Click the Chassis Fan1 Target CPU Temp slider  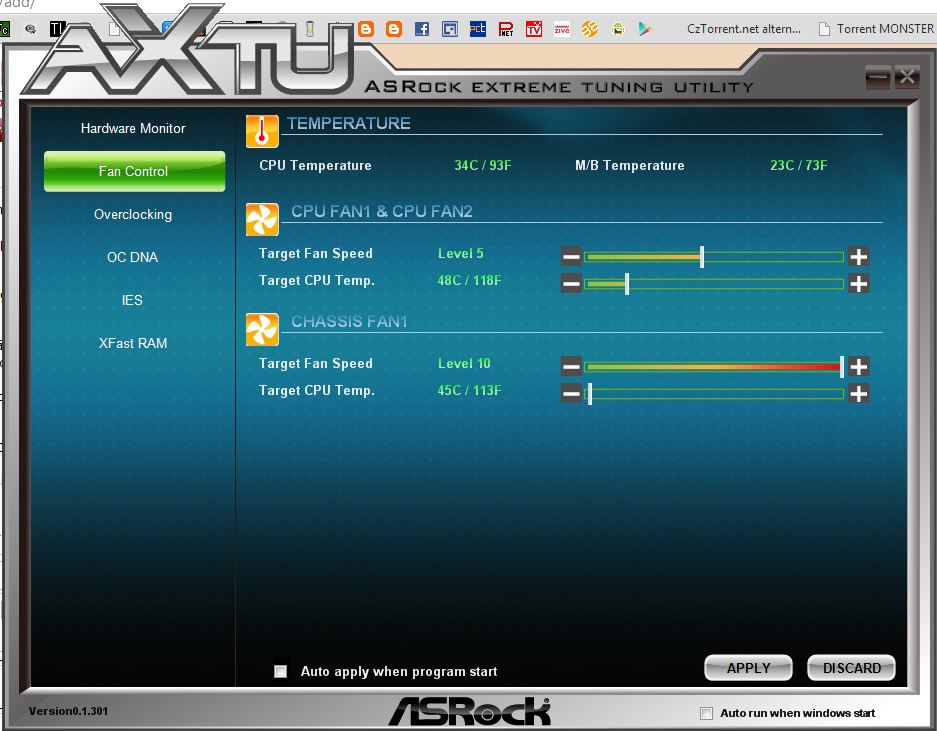tap(714, 393)
